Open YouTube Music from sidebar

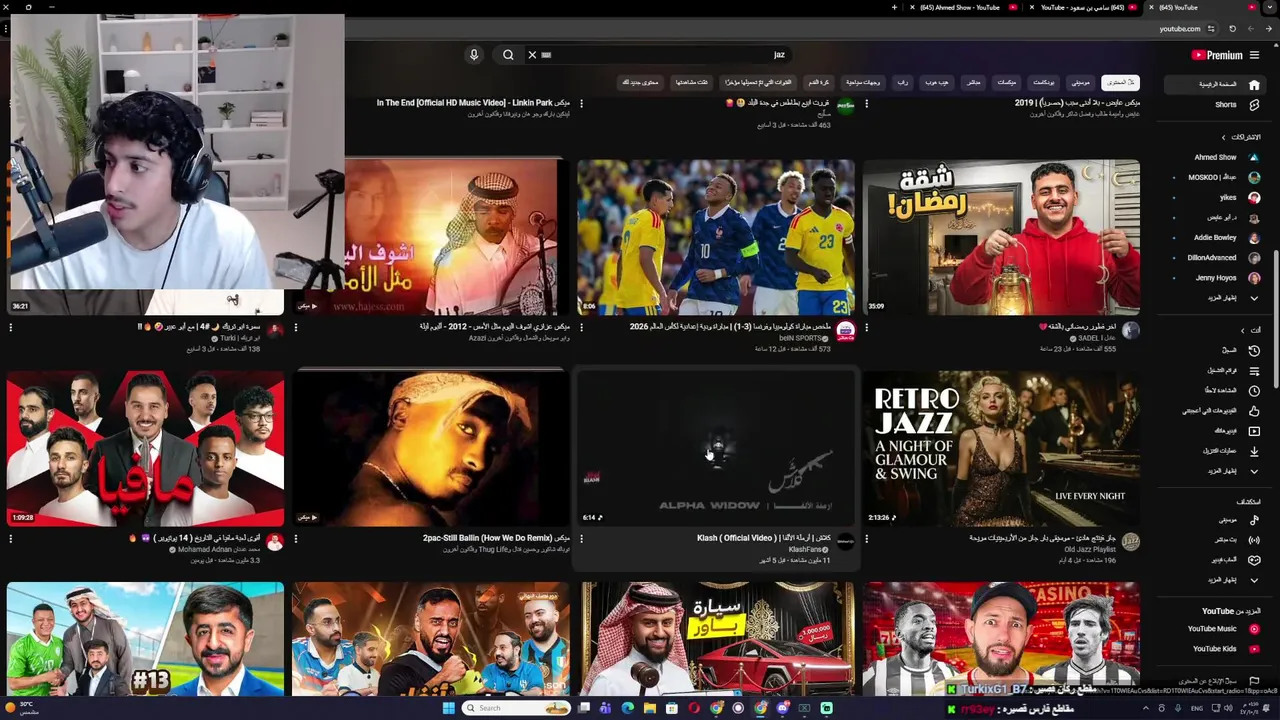pyautogui.click(x=1222, y=629)
